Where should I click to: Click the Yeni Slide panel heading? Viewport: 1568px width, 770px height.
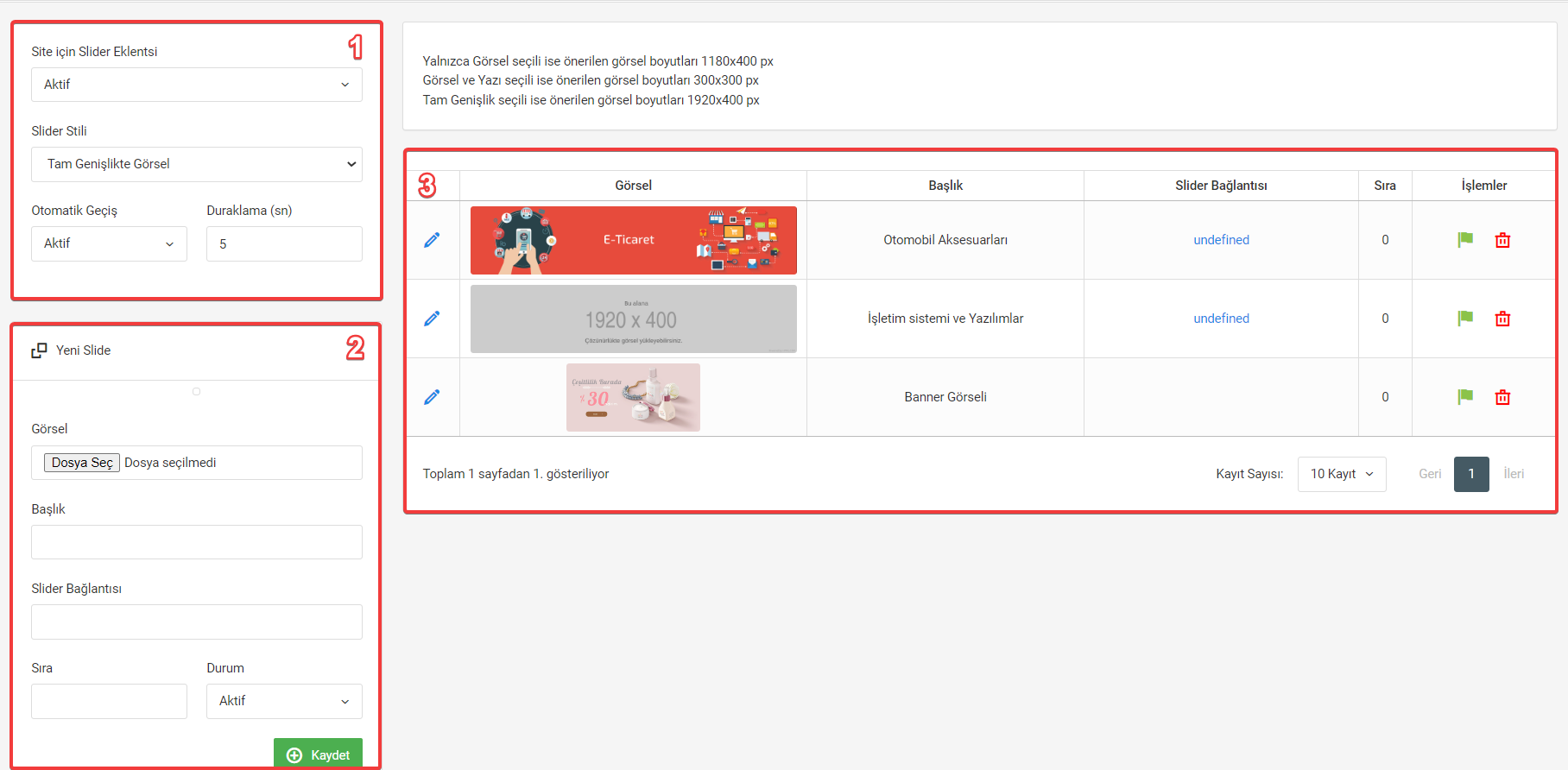(84, 350)
